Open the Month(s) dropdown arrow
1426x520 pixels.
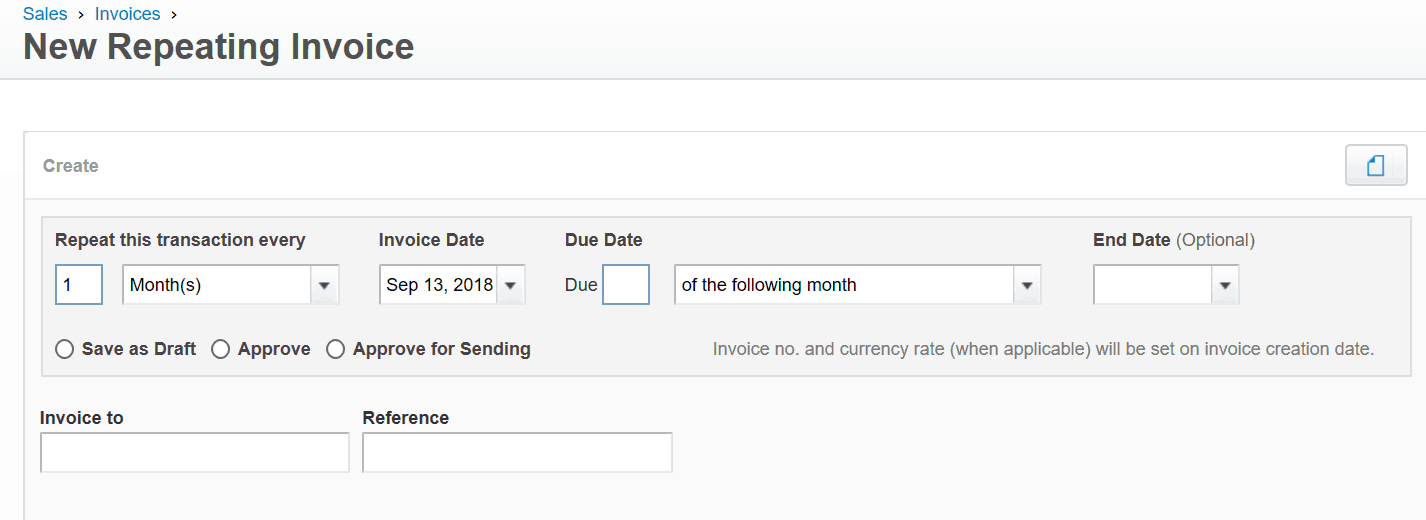324,285
